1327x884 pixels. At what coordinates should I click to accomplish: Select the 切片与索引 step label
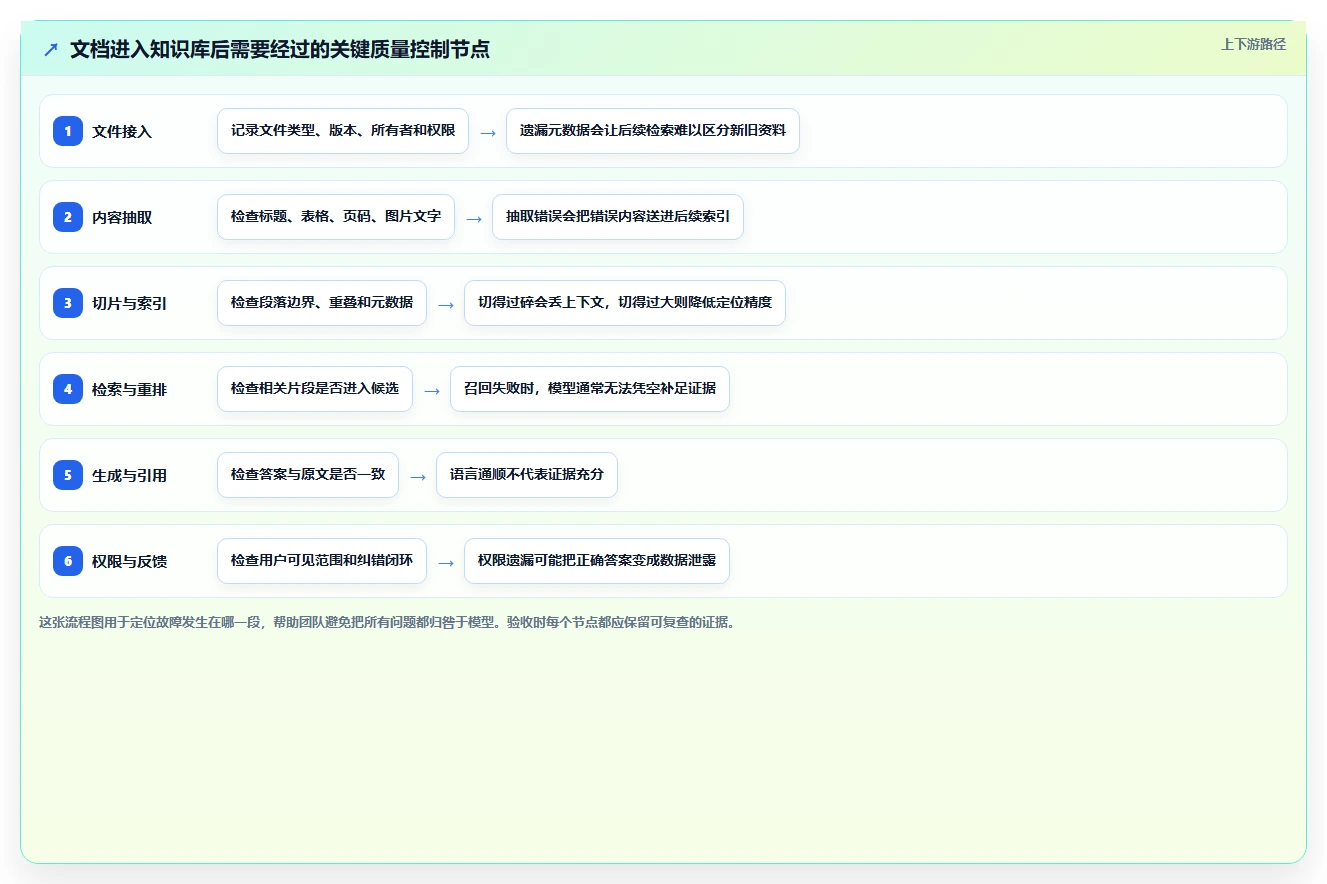(129, 304)
